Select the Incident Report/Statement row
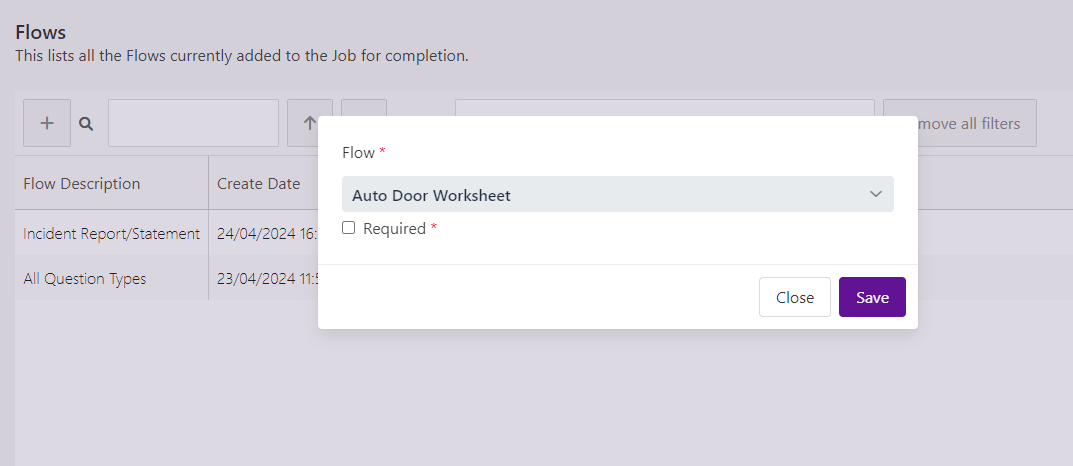The height and width of the screenshot is (466, 1073). 112,233
